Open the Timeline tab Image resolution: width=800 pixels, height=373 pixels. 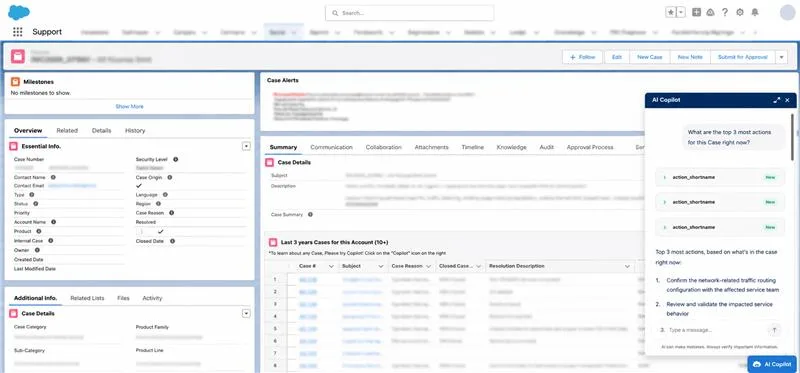click(472, 147)
